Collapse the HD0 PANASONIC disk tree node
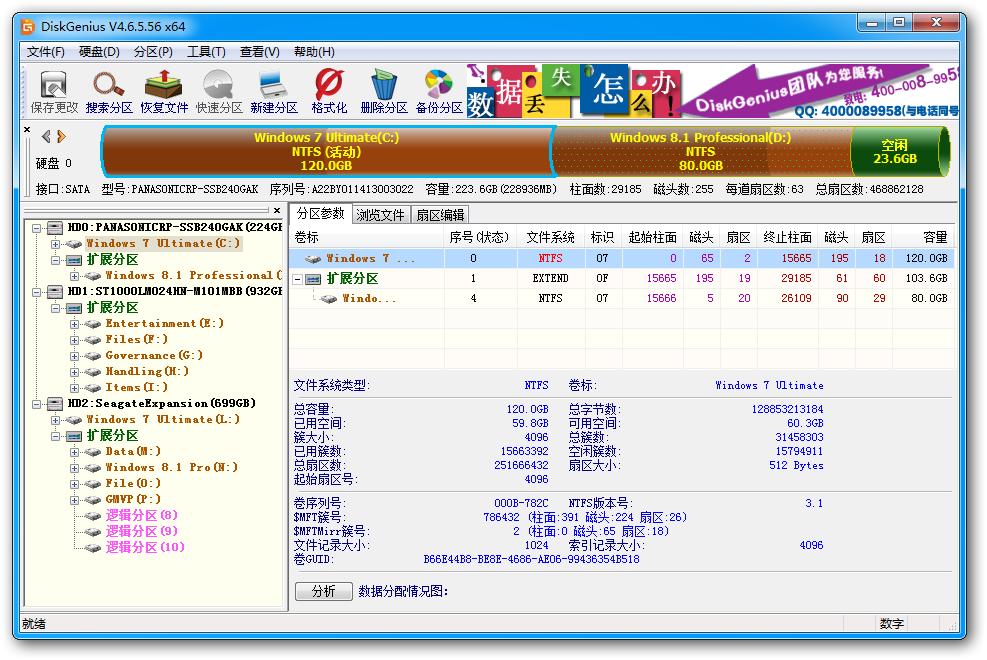Screen dimensions: 987x660 pos(37,227)
